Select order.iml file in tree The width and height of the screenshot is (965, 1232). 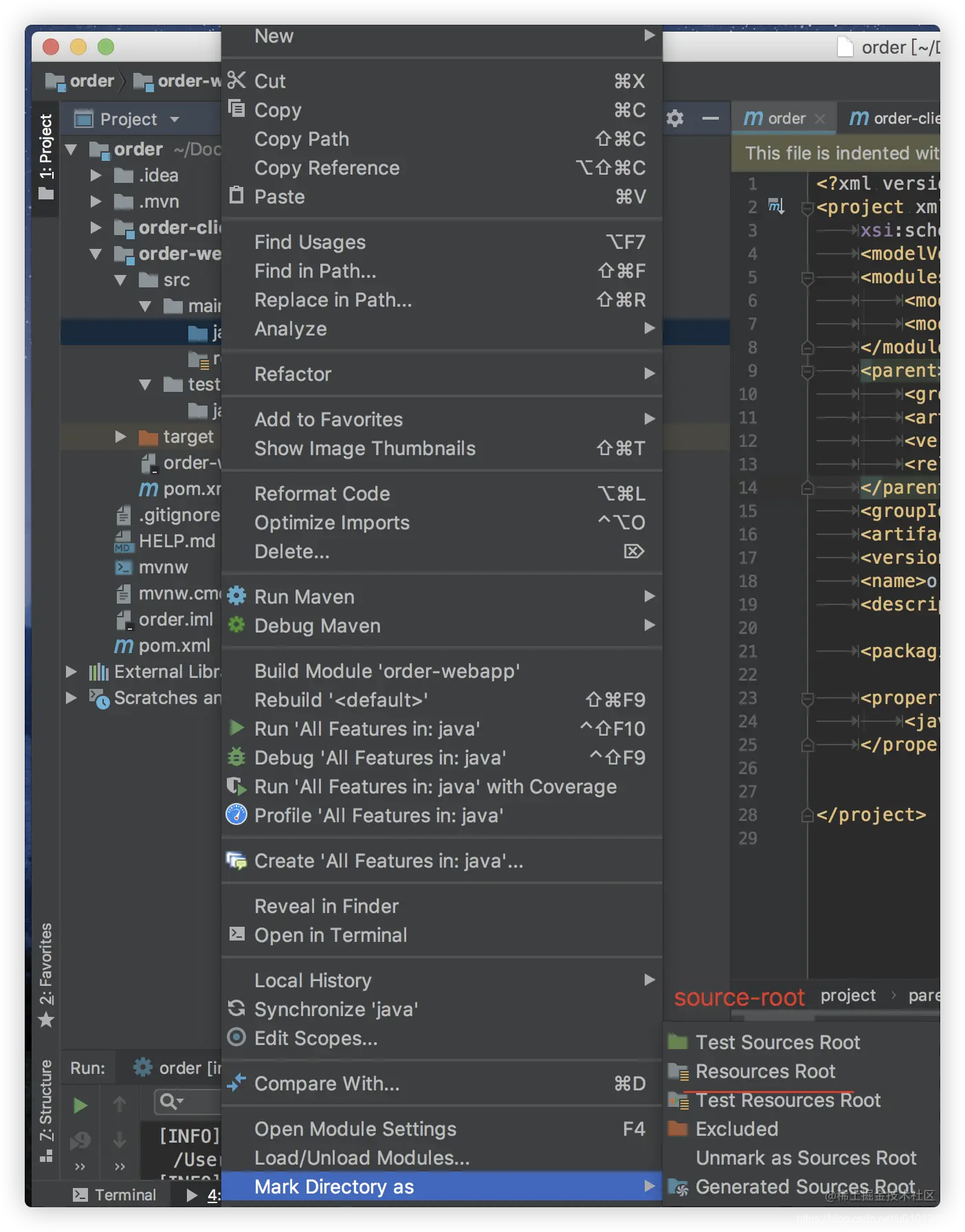(x=164, y=619)
